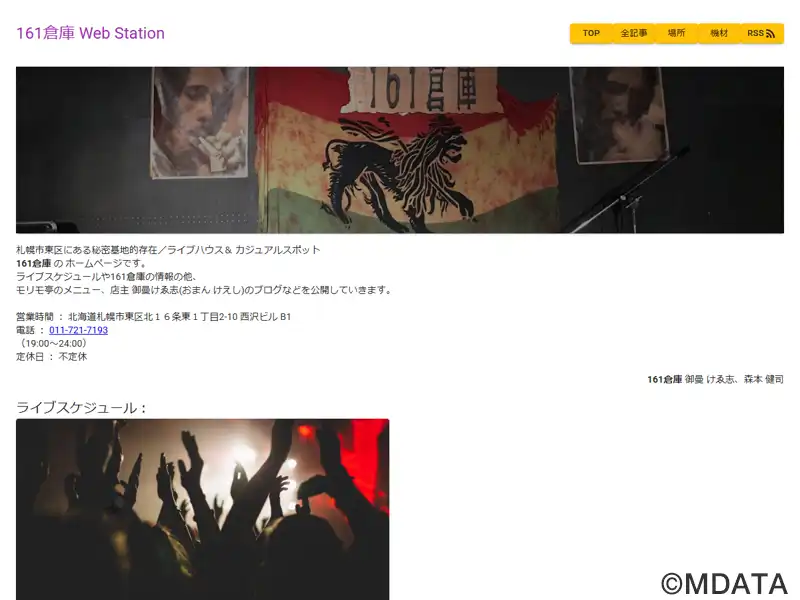Call the phone number 011-721-7193 link

78,330
